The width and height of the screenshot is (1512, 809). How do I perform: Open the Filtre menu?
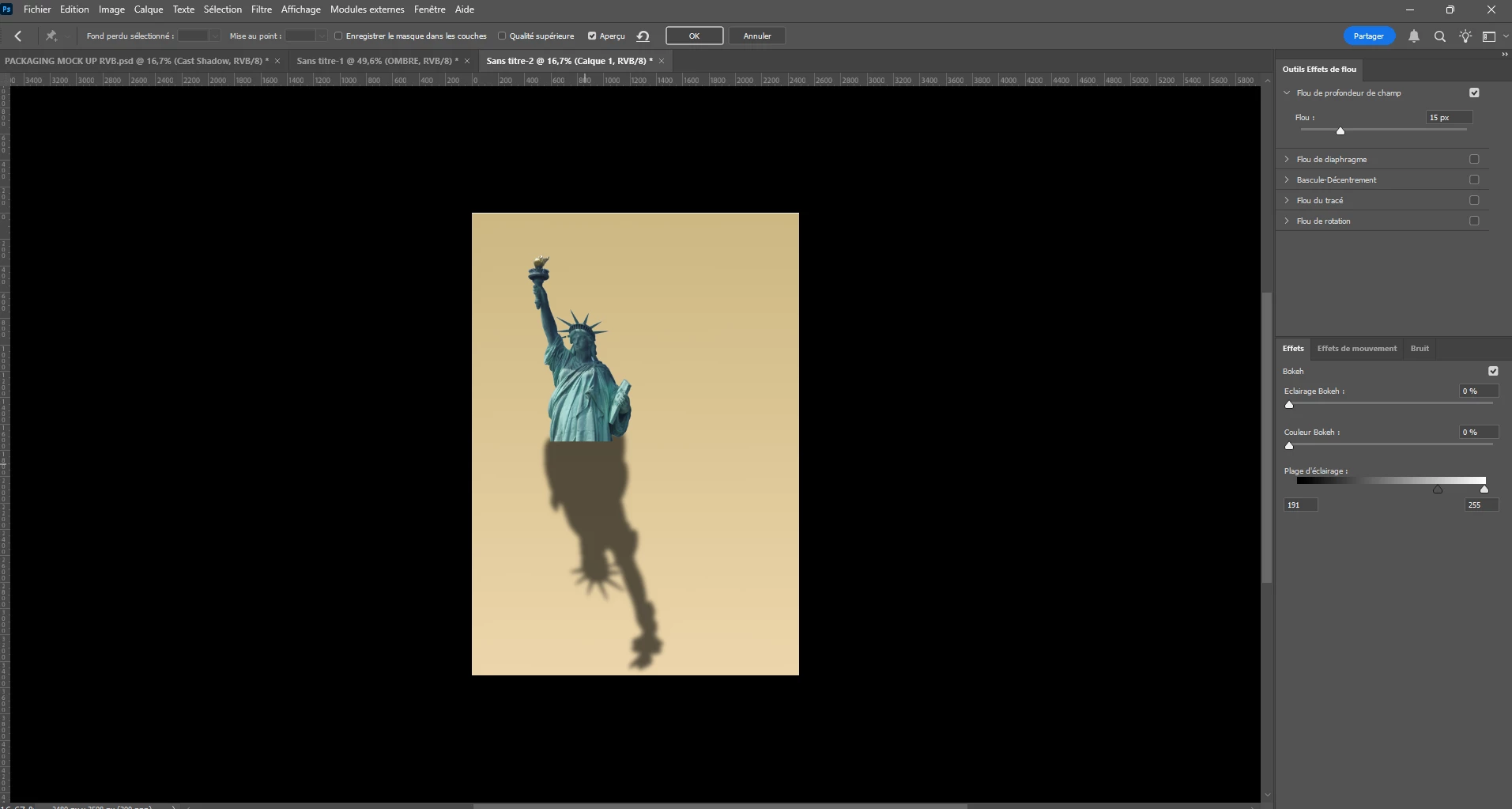262,9
